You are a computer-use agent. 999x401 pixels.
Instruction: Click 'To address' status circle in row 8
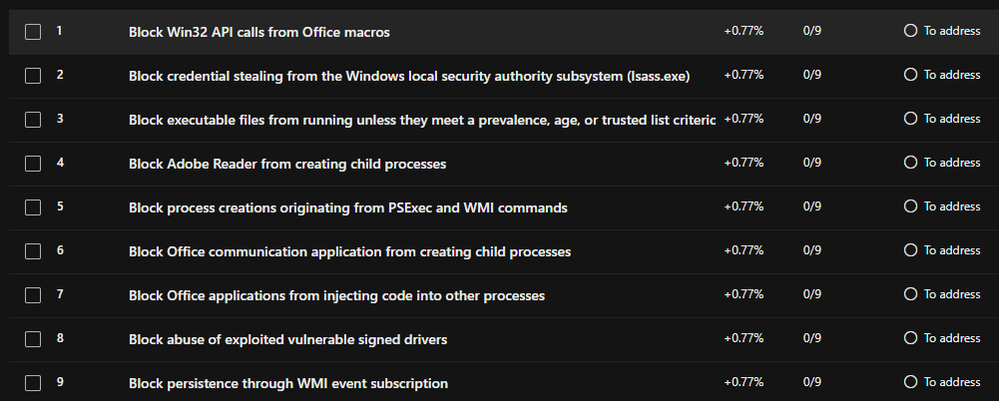tap(910, 339)
